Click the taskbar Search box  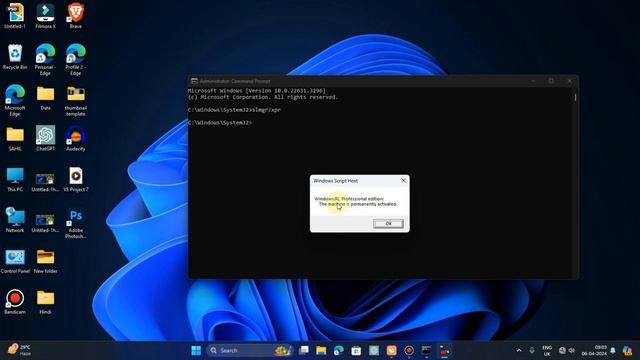tap(251, 350)
